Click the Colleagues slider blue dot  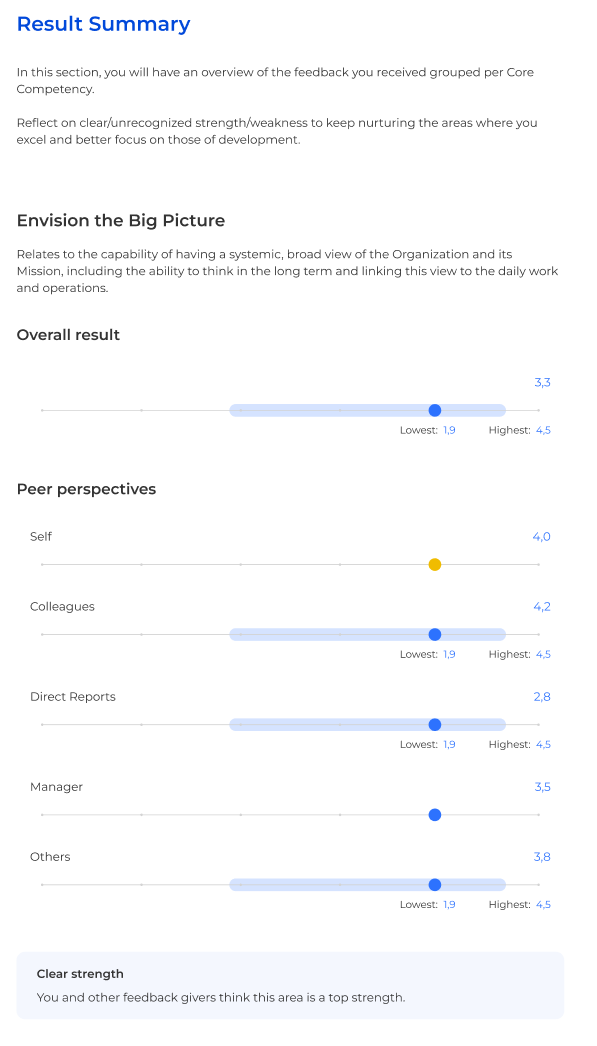pos(435,634)
